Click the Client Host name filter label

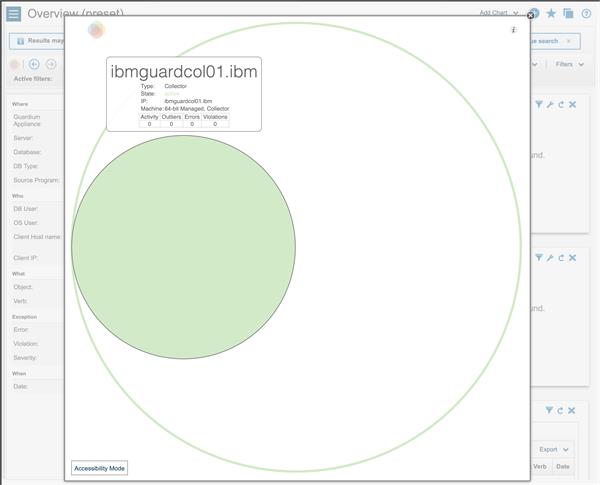click(x=38, y=237)
